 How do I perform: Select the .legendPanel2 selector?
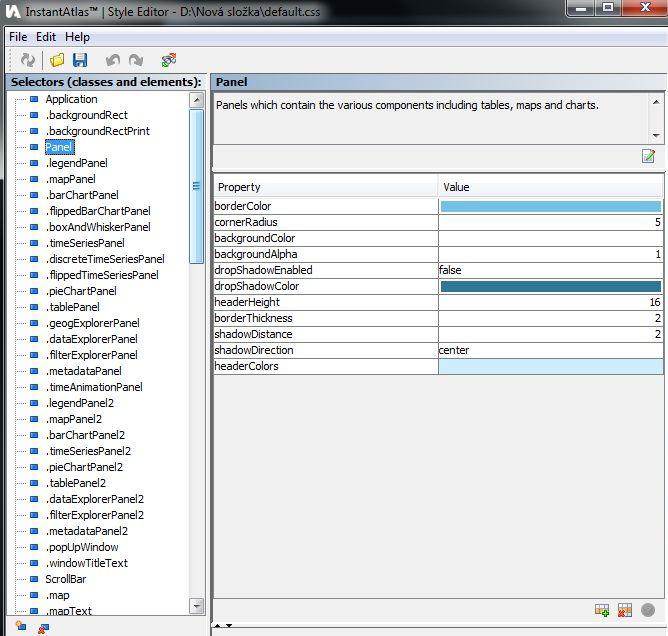coord(80,403)
